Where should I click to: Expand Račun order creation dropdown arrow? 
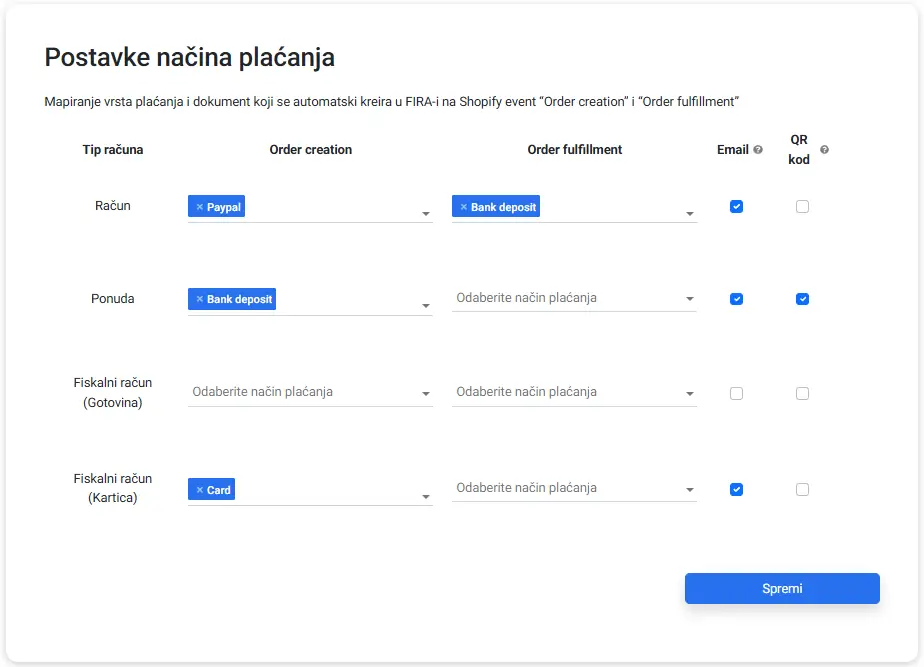click(x=425, y=214)
